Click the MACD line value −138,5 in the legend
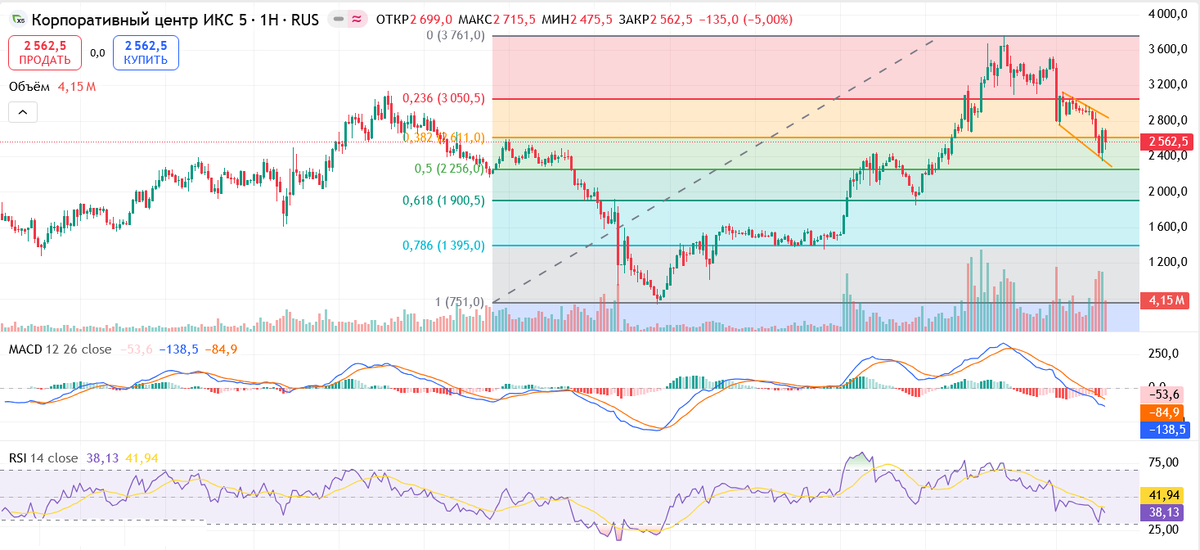This screenshot has width=1200, height=550. click(x=179, y=349)
